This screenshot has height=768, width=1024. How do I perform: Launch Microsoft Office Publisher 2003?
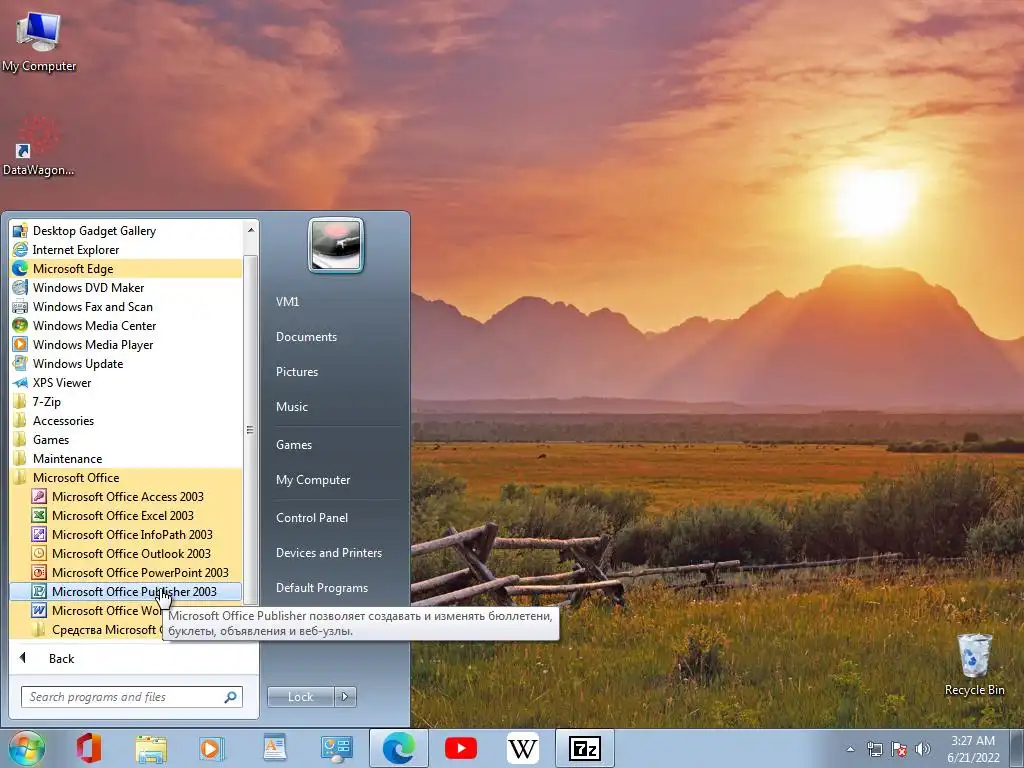click(126, 591)
